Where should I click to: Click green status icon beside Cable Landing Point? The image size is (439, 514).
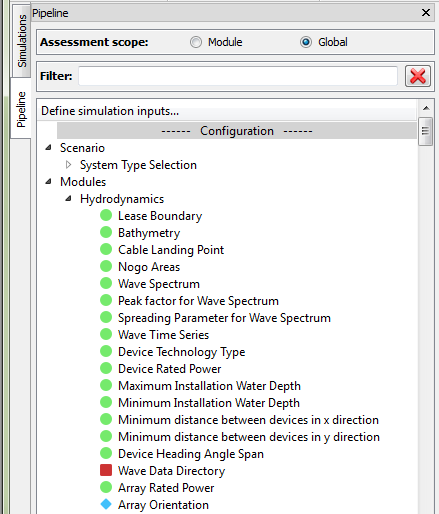click(106, 249)
